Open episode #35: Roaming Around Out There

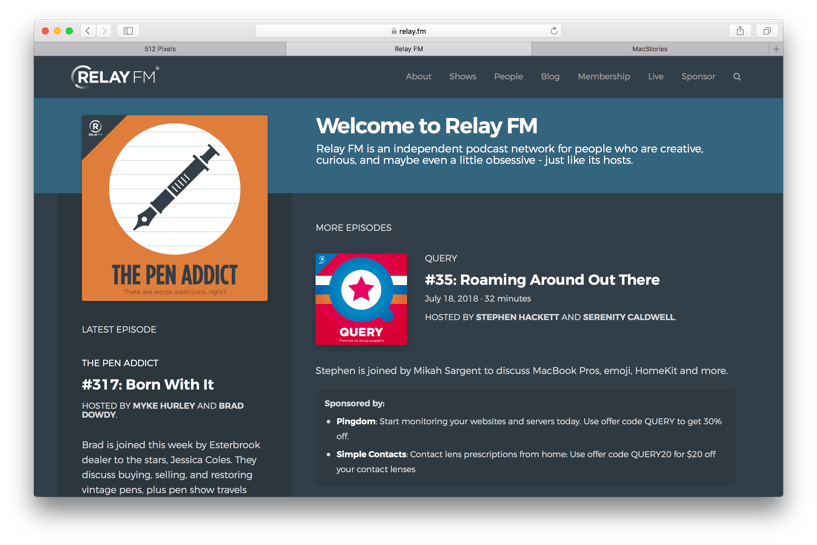coord(542,280)
